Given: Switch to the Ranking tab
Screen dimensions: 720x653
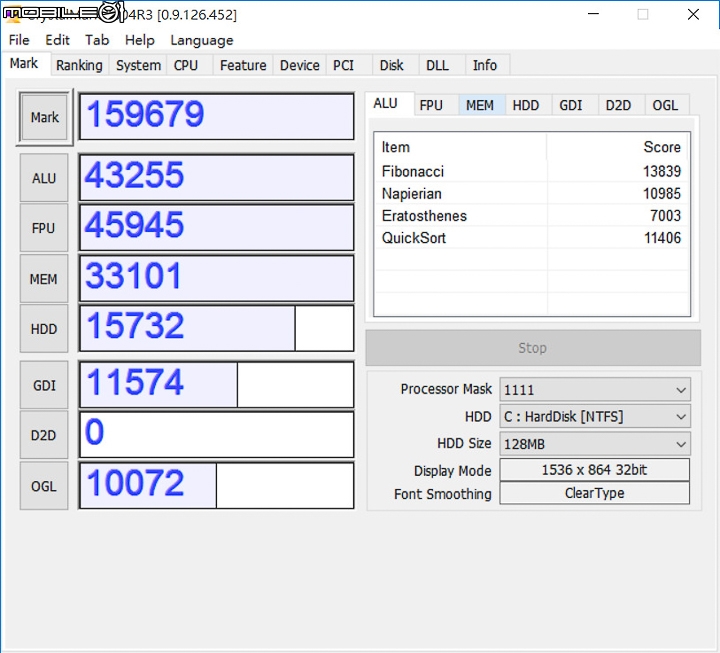Looking at the screenshot, I should 79,65.
